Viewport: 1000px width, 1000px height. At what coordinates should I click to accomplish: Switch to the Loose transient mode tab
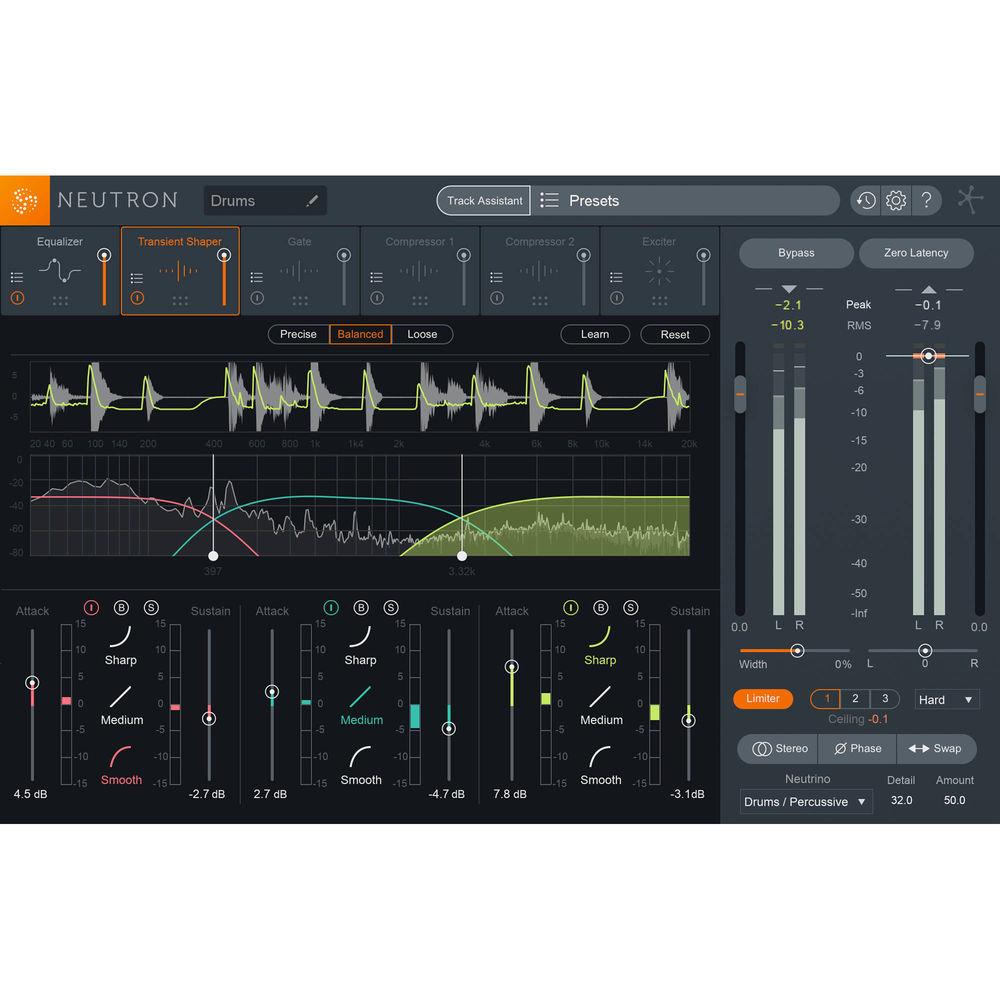pos(422,334)
